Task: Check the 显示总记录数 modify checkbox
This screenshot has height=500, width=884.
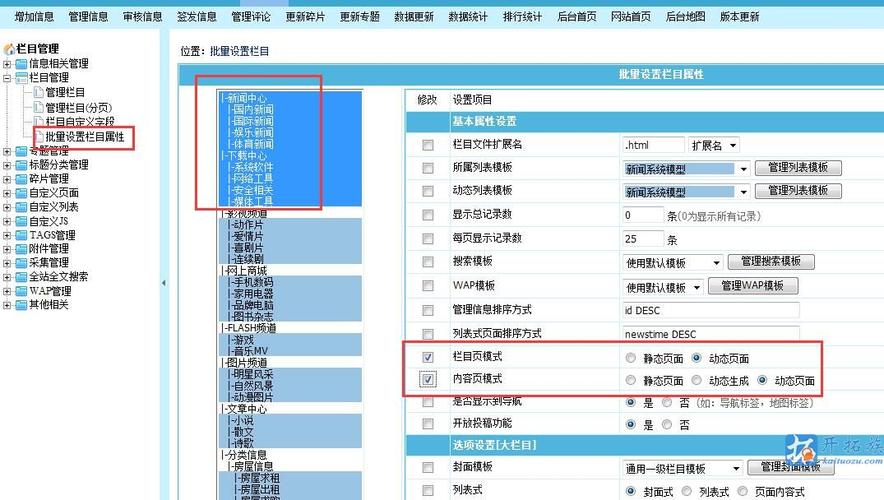Action: 428,215
